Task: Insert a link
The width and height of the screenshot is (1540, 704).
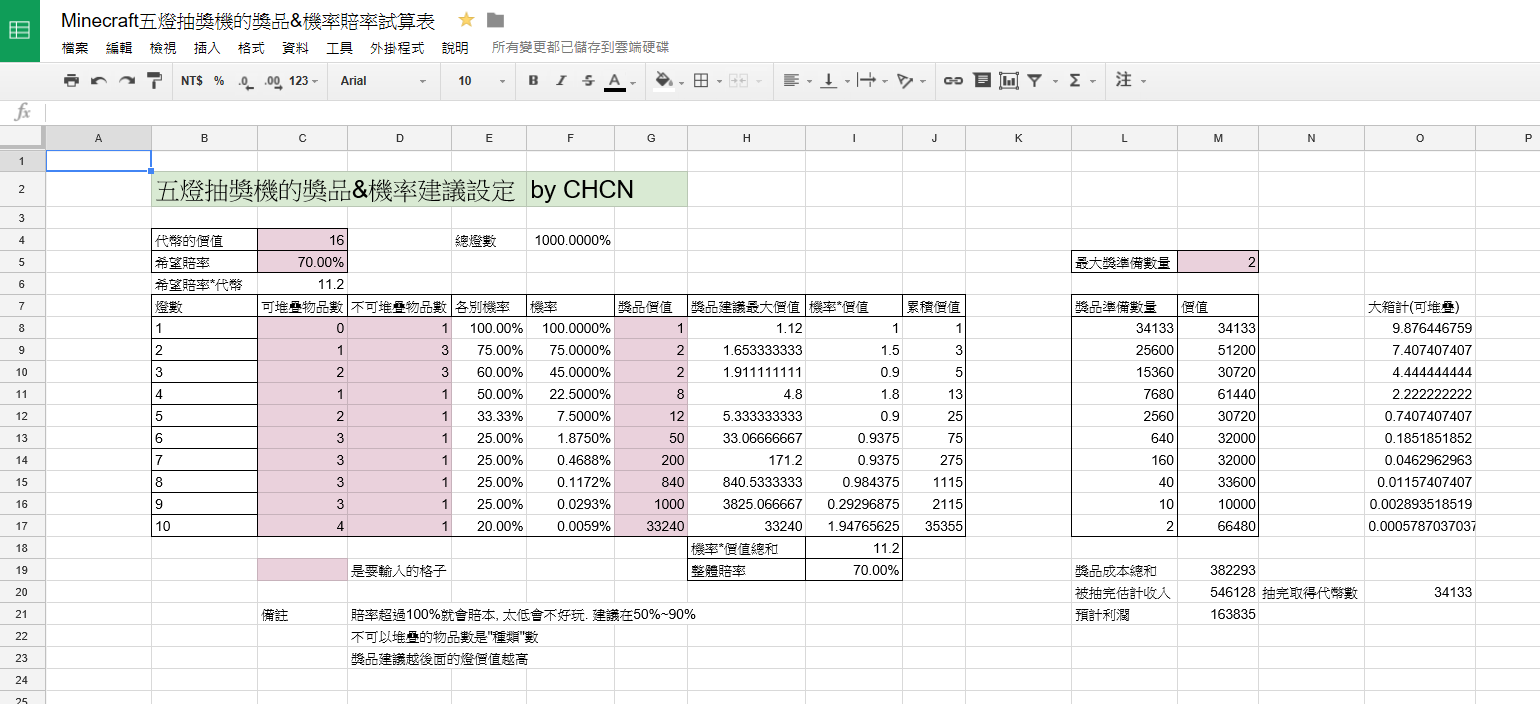Action: point(953,81)
